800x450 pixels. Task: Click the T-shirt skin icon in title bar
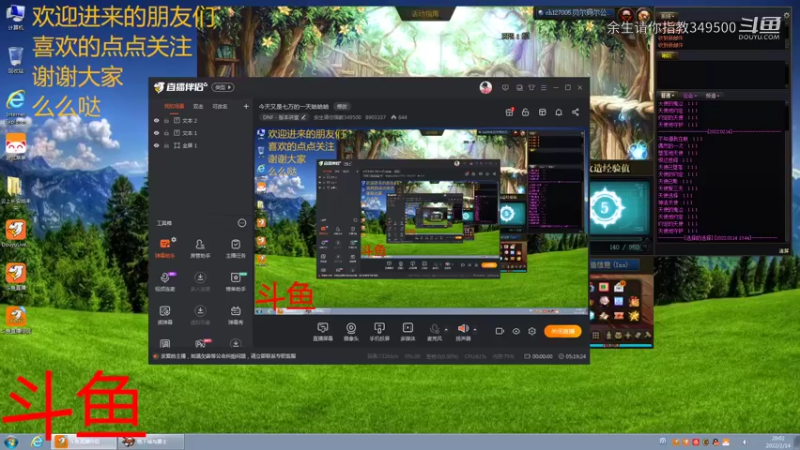pos(532,88)
